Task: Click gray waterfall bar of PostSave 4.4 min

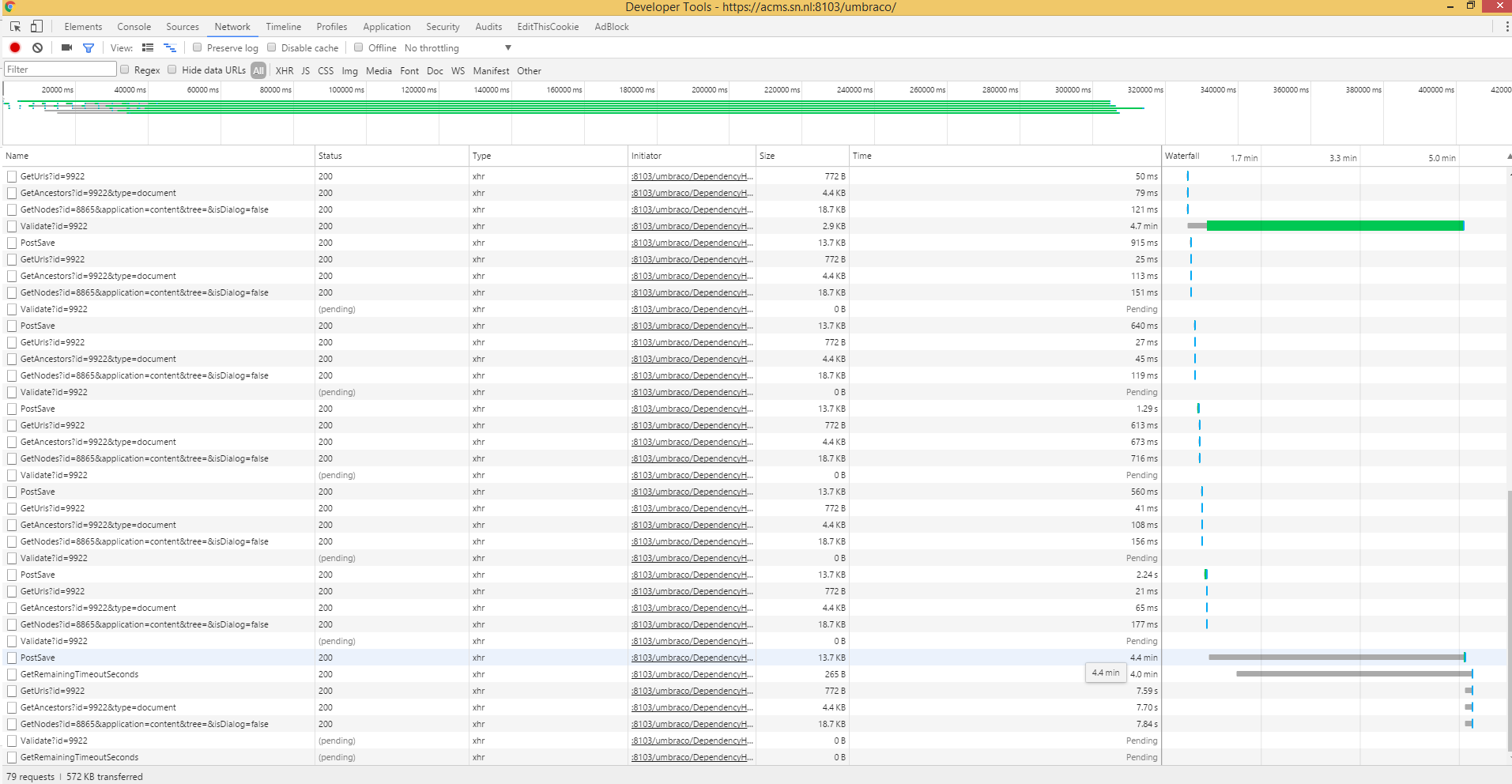Action: pyautogui.click(x=1336, y=658)
